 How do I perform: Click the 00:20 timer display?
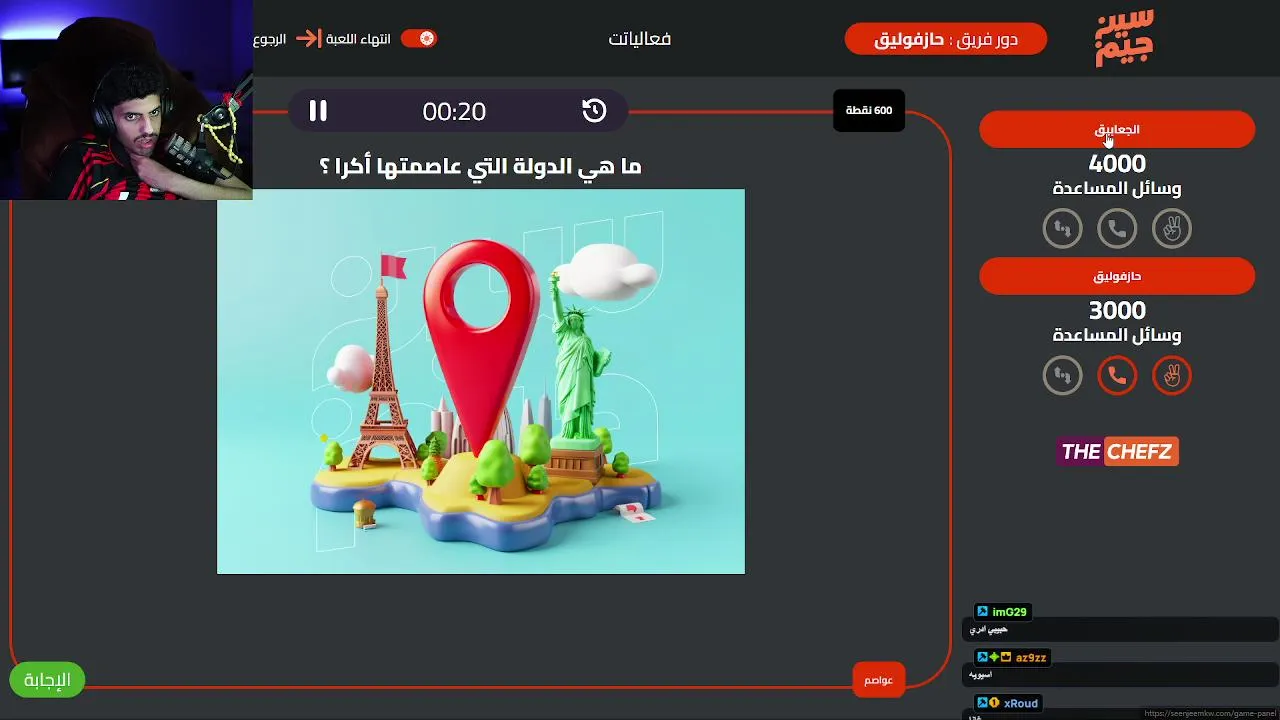click(454, 111)
